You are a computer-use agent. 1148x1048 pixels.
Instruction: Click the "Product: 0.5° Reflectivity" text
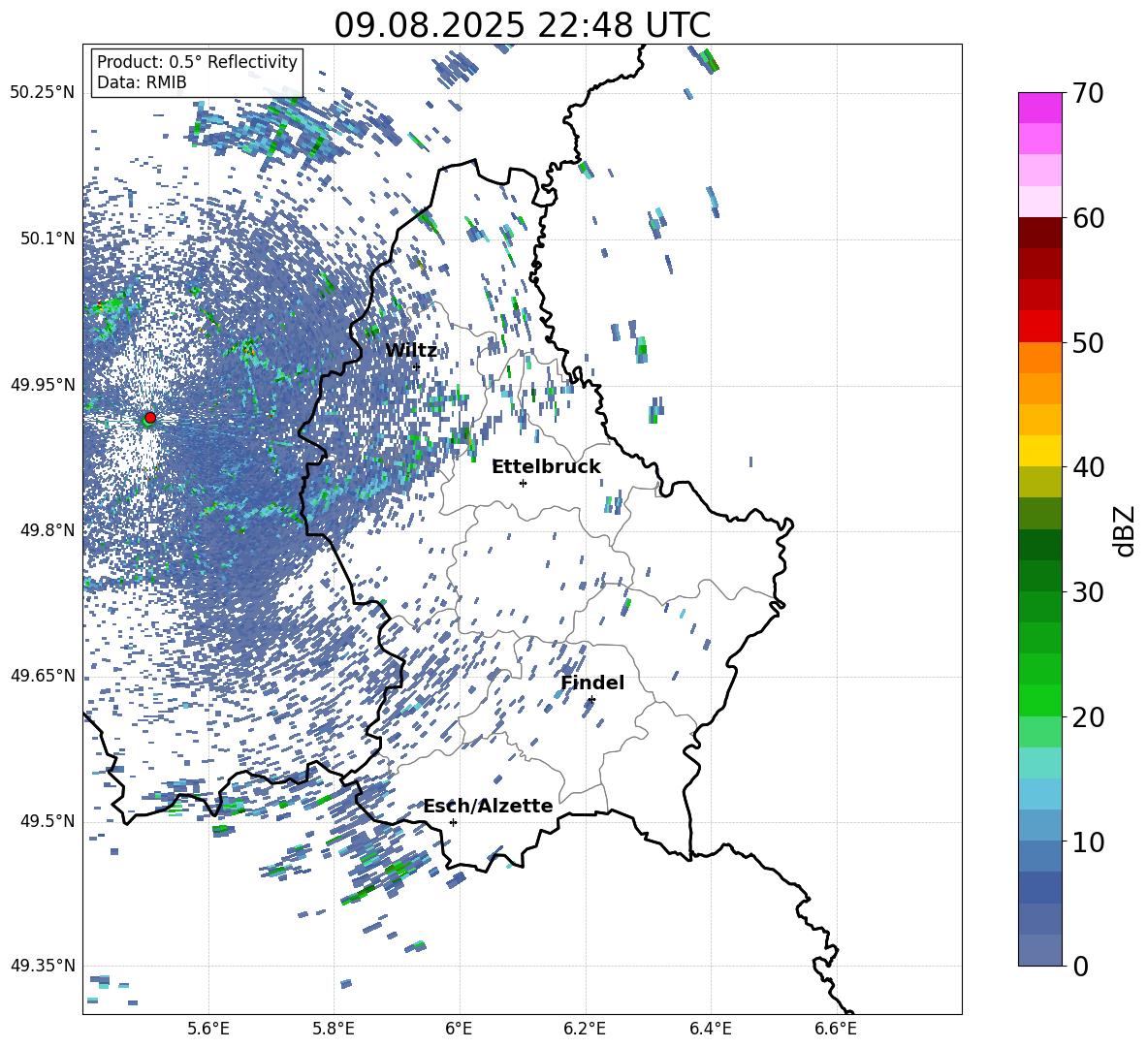tap(197, 62)
